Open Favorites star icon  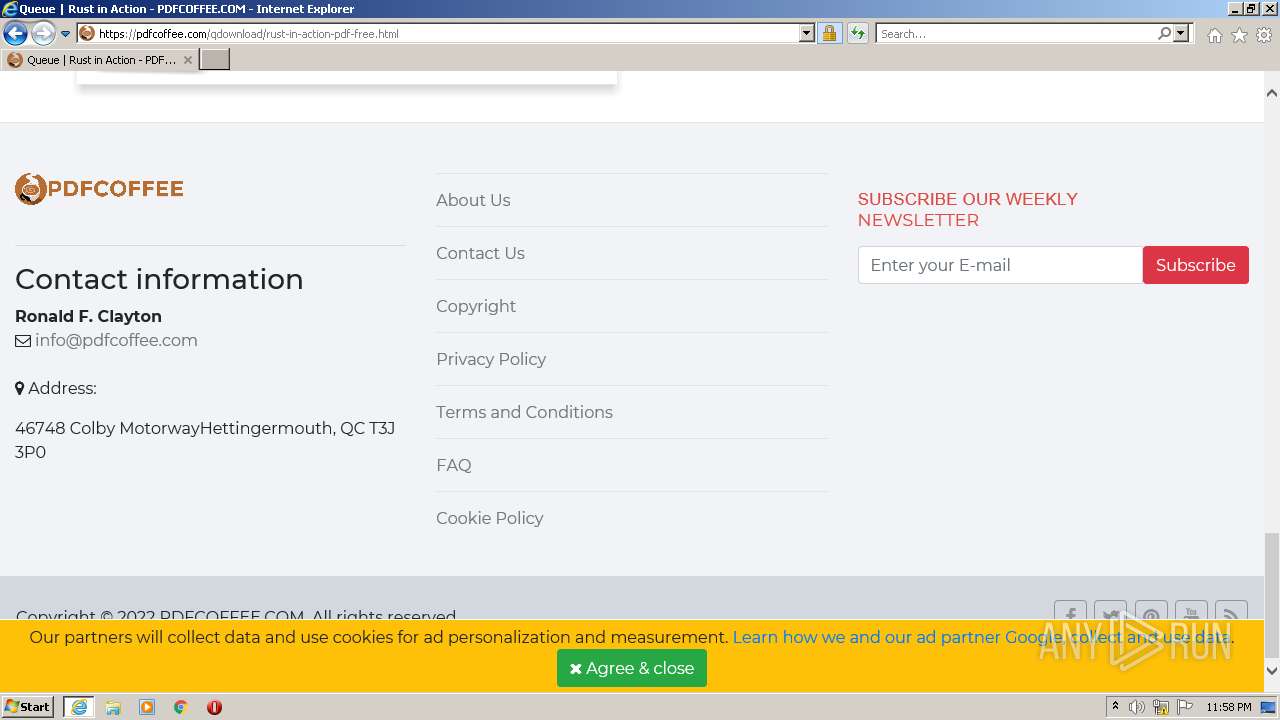tap(1239, 35)
